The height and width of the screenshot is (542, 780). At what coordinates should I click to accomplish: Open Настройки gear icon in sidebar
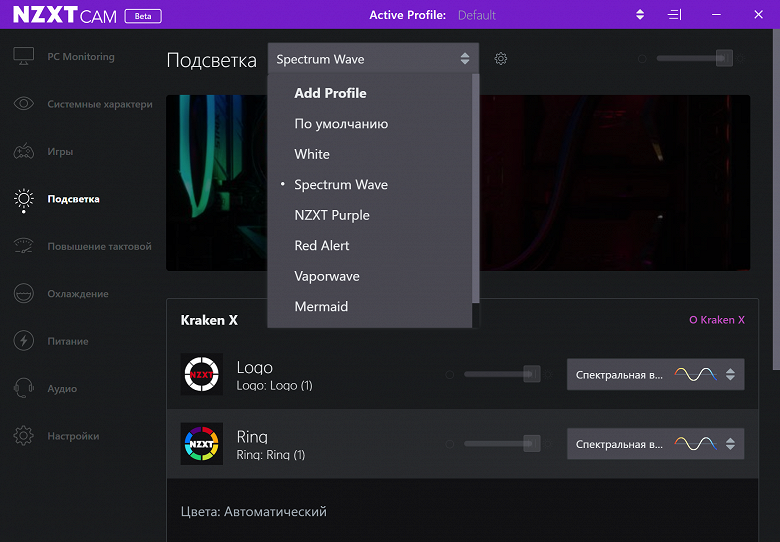point(24,436)
